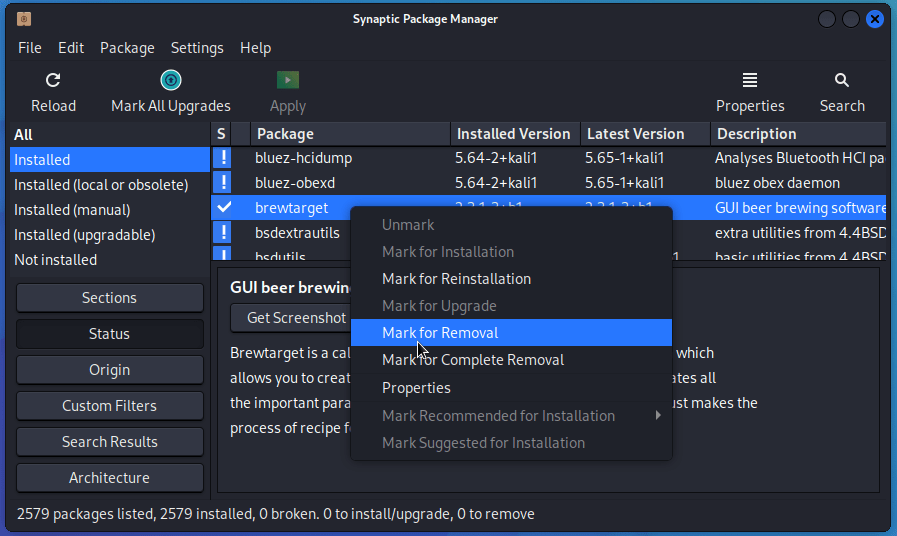Screen dimensions: 897x536
Task: Click status icon for bsdextrautils
Action: click(223, 233)
